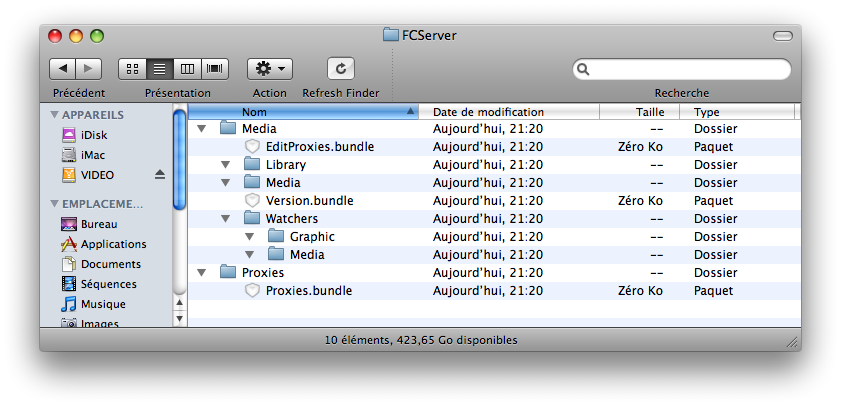Collapse the Library folder

pos(226,165)
